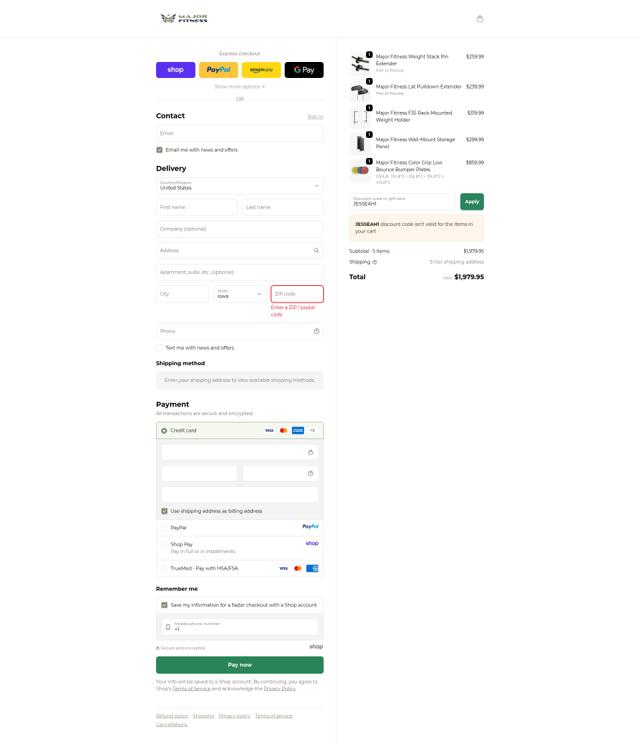Click the green Apply discount button
Viewport: 640px width, 741px height.
point(472,202)
